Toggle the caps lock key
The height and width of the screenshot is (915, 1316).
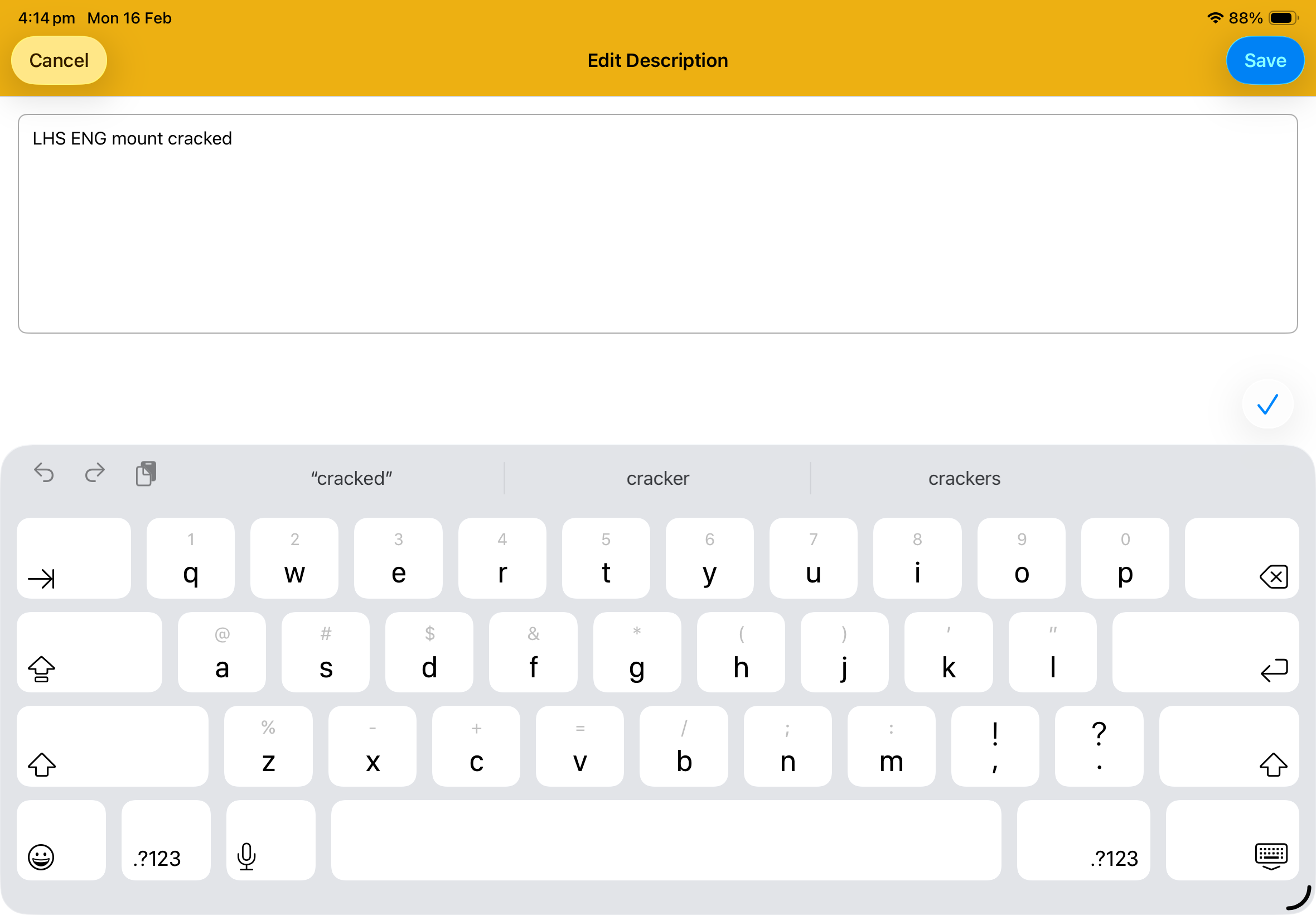(89, 652)
